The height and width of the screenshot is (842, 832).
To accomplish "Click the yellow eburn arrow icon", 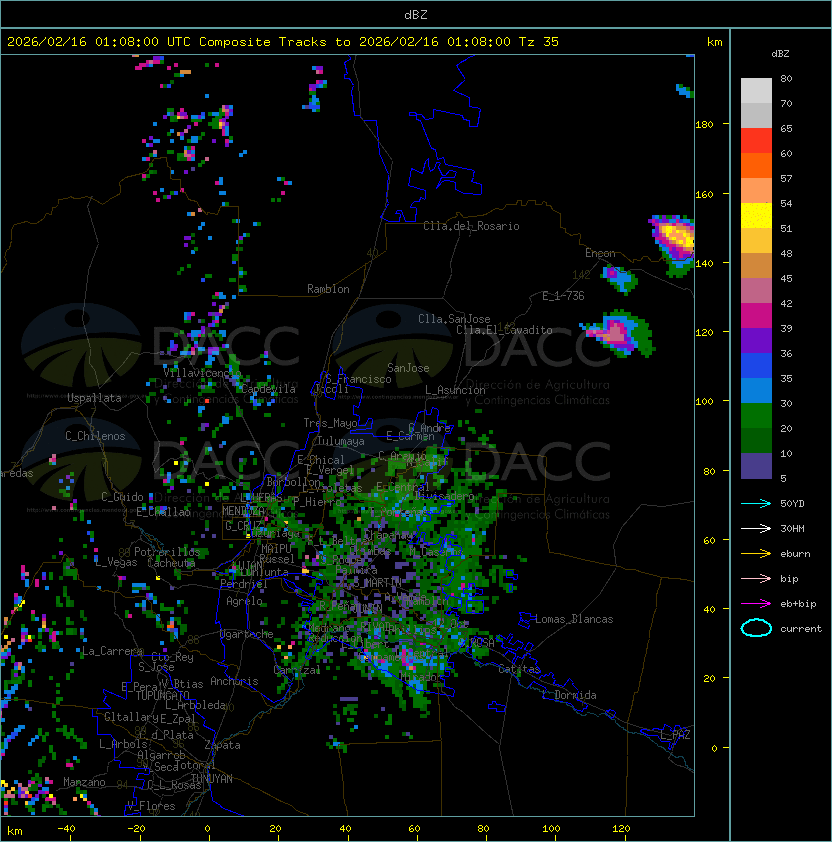I will 756,554.
